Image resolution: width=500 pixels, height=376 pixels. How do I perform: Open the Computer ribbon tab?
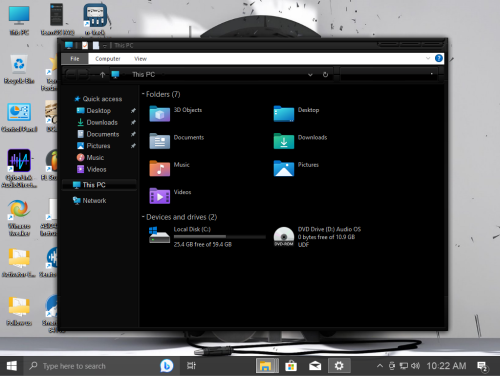(108, 59)
